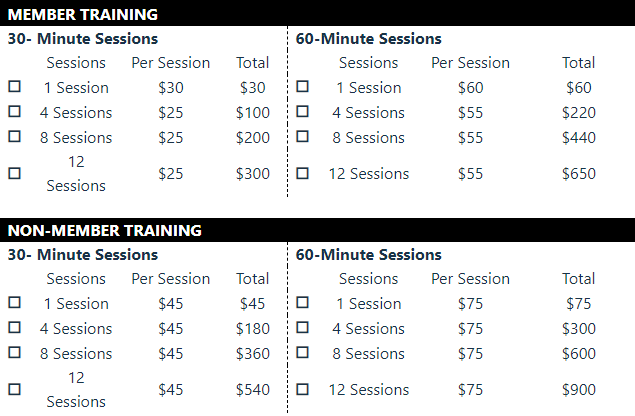Check member 60-minute 1 Session box
The width and height of the screenshot is (635, 416).
[302, 87]
